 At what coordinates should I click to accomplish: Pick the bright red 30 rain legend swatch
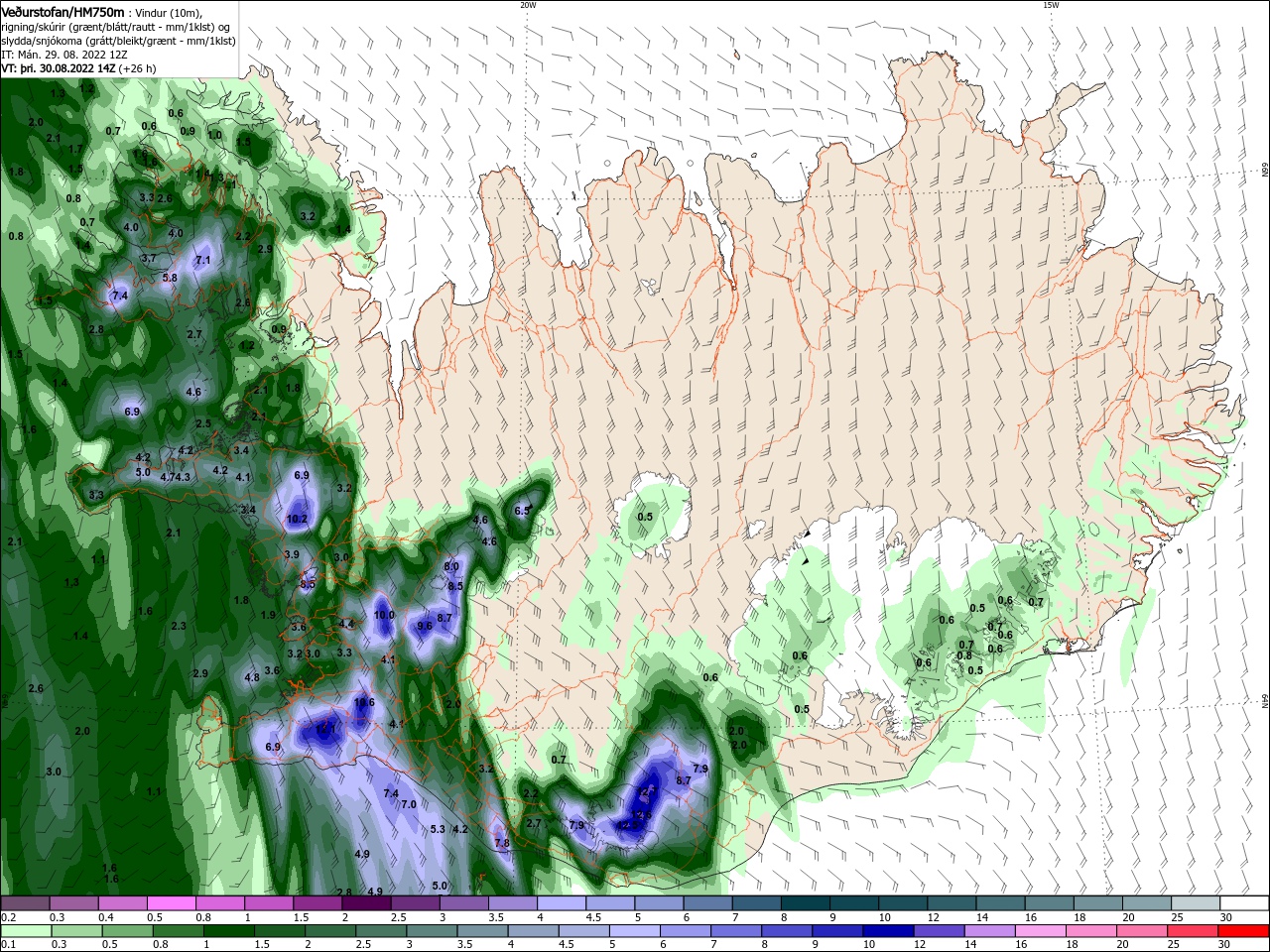[x=1243, y=931]
